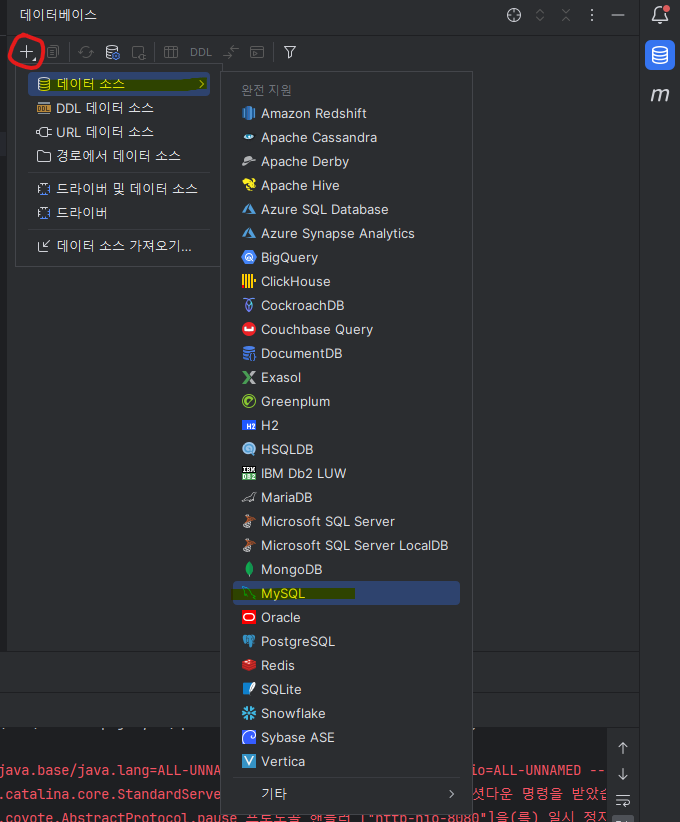The width and height of the screenshot is (680, 822).
Task: Open Data Source Properties icon
Action: (112, 52)
